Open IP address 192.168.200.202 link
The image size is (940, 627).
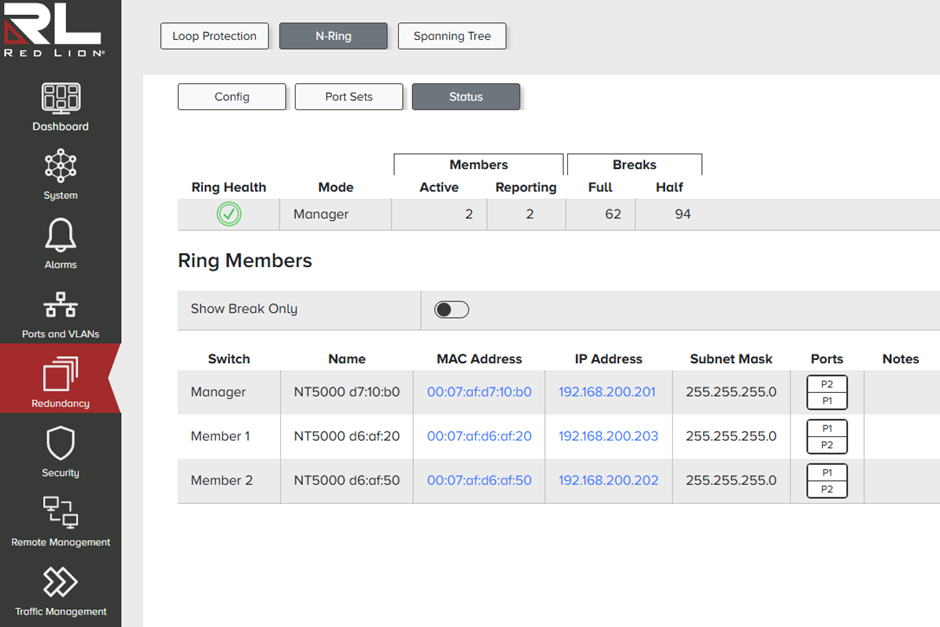tap(608, 480)
